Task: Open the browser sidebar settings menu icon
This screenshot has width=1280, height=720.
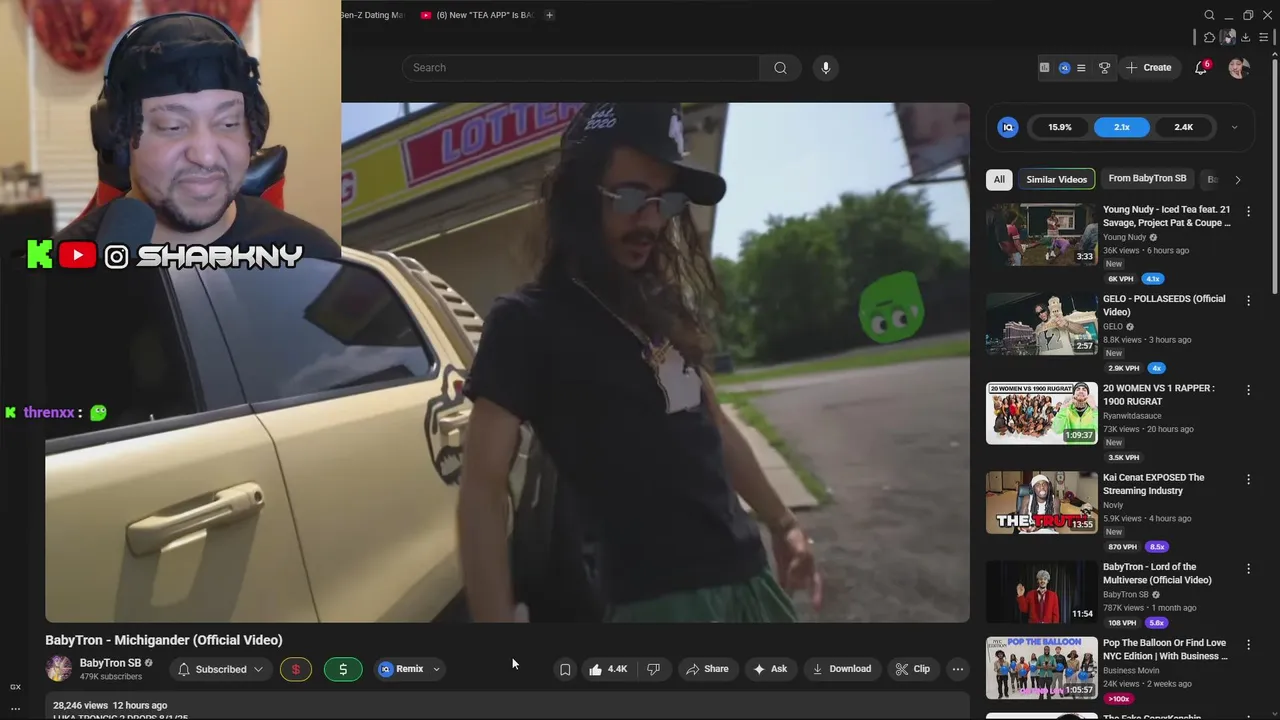Action: (x=1264, y=38)
